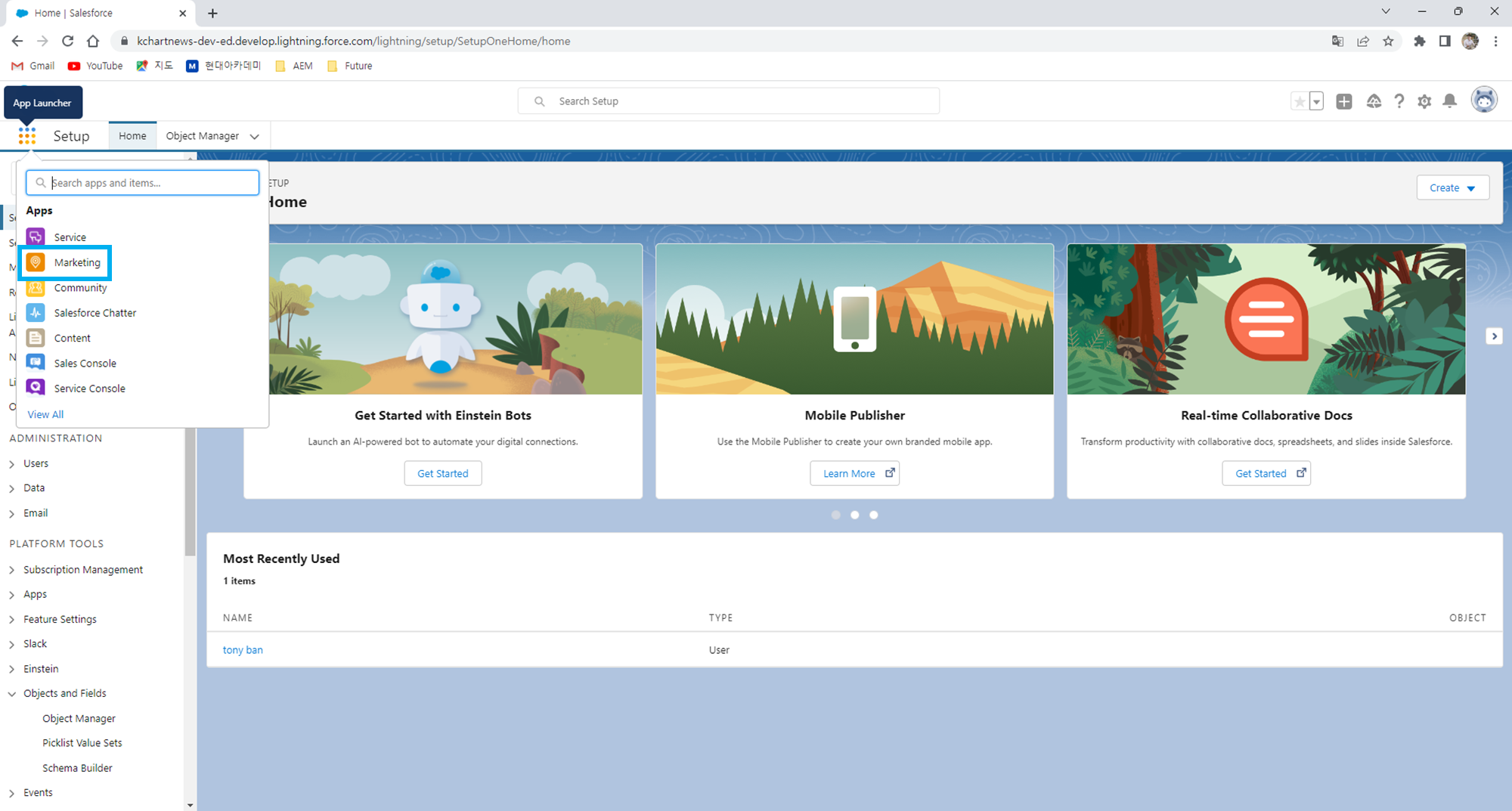Expand the Subscription Management node
Image resolution: width=1512 pixels, height=811 pixels.
[11, 570]
